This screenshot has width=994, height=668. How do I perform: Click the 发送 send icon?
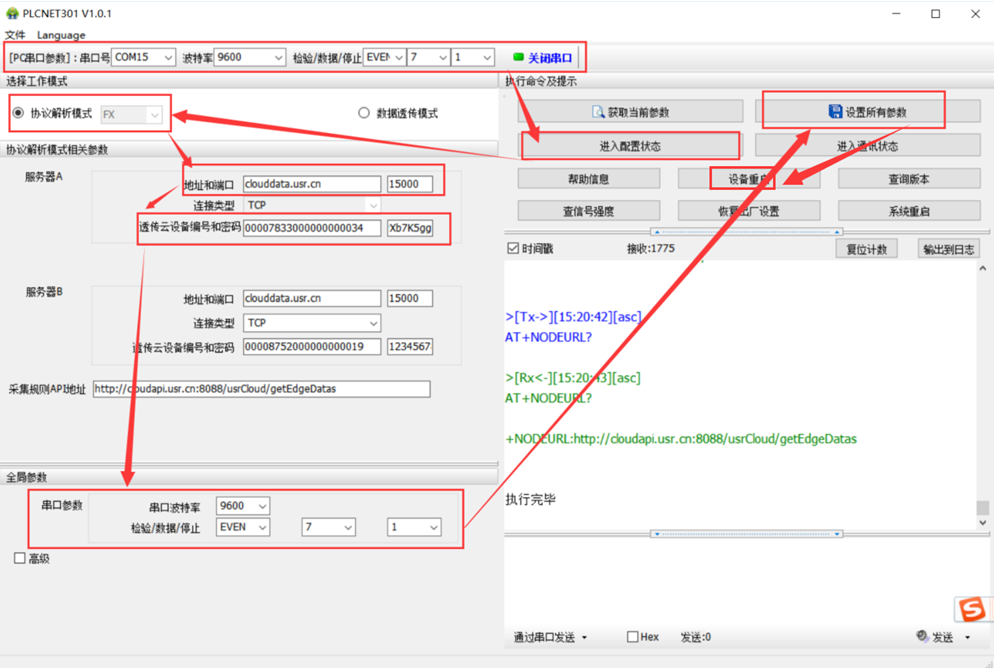click(922, 637)
